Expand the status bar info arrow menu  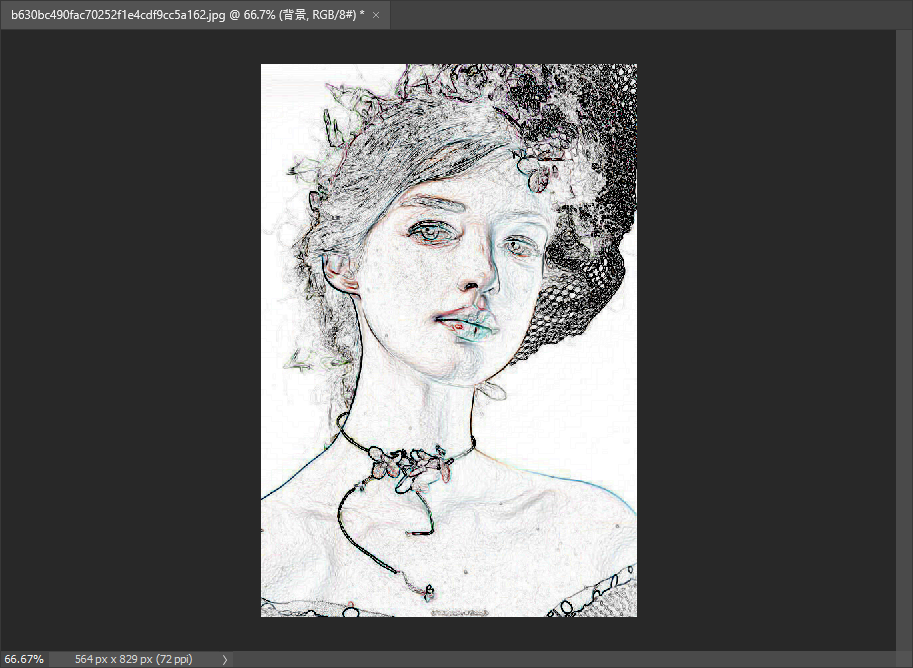pyautogui.click(x=225, y=660)
